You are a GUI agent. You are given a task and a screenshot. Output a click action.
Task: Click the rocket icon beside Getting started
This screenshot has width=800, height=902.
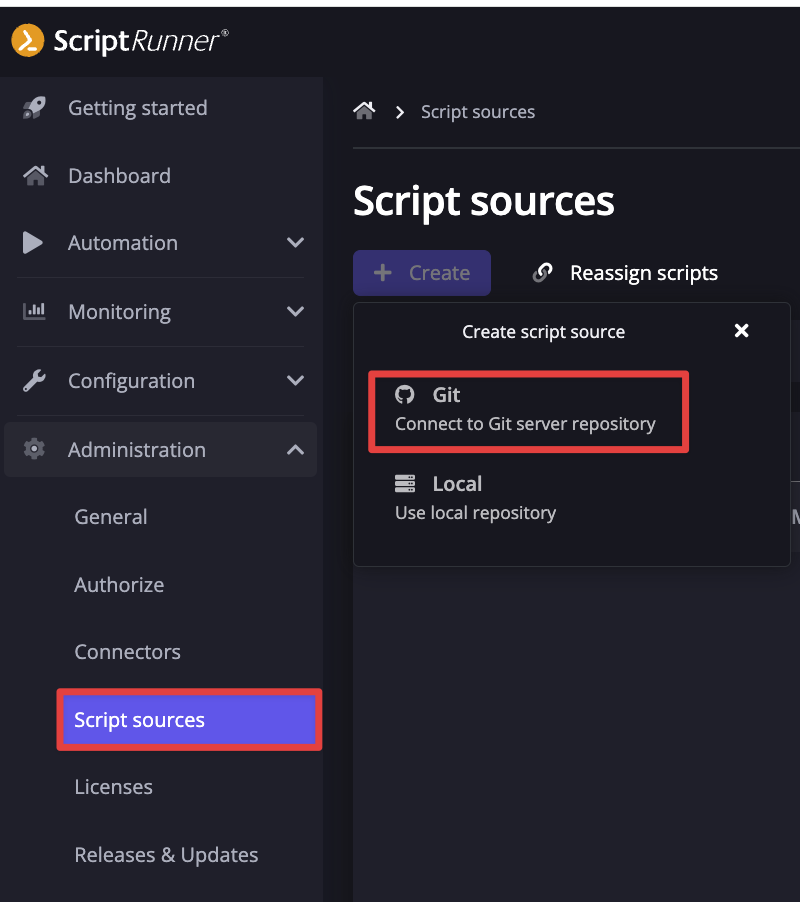click(34, 108)
